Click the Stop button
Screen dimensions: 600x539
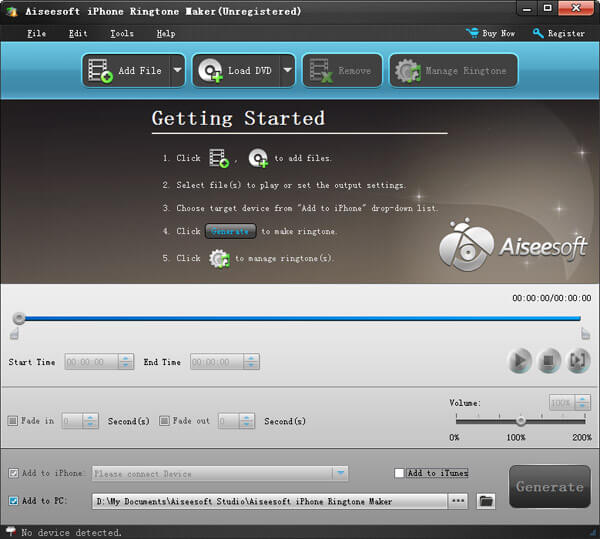click(549, 360)
